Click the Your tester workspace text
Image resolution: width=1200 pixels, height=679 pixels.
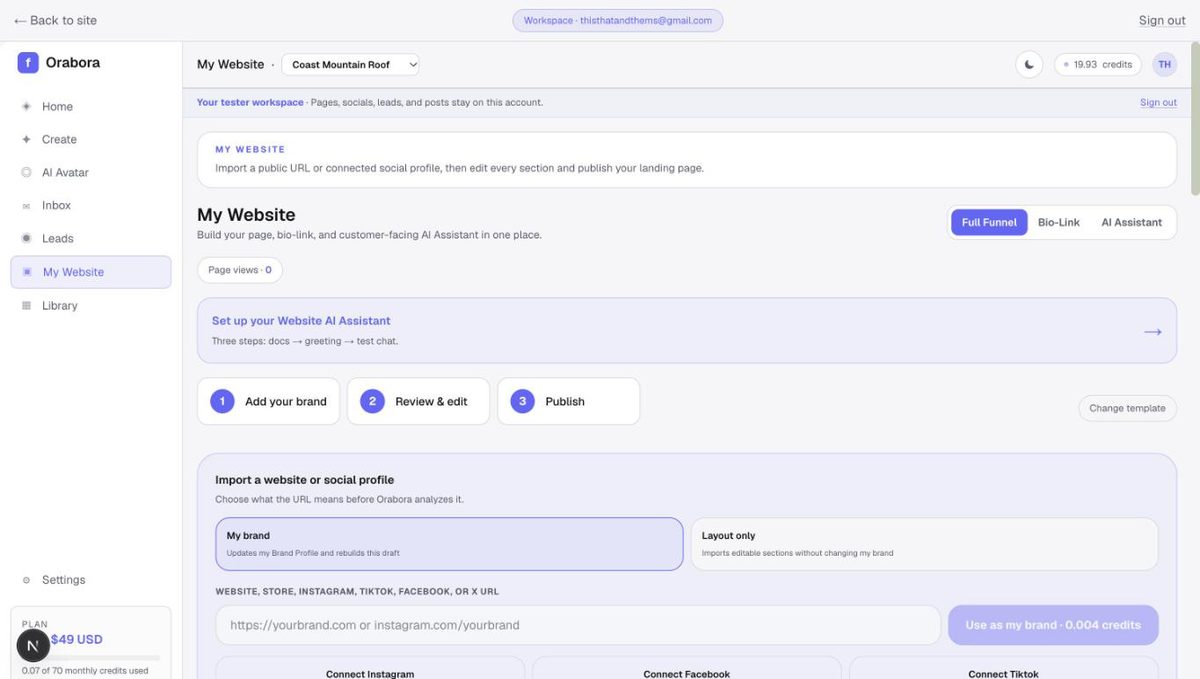[250, 102]
